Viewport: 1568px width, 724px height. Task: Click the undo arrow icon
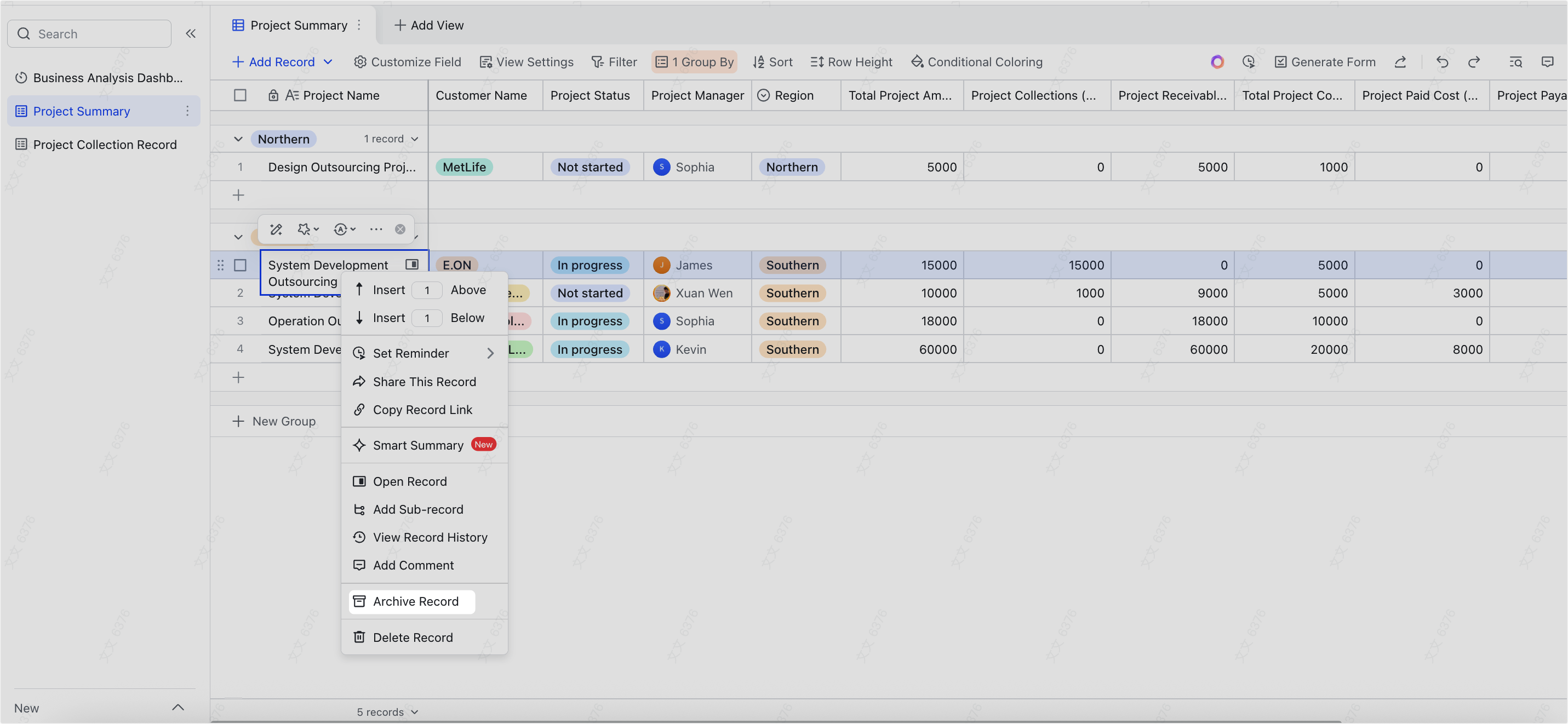click(x=1441, y=62)
